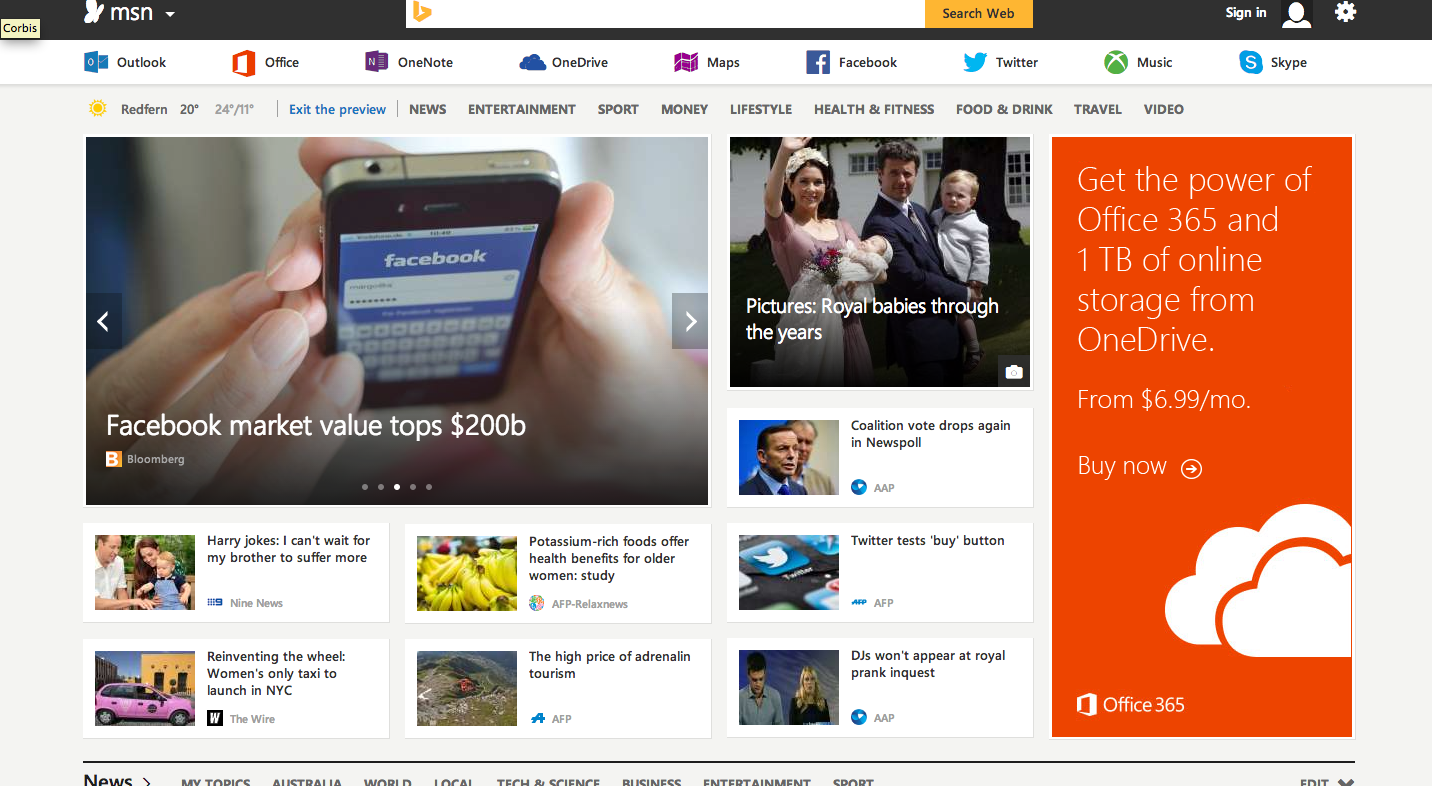Image resolution: width=1432 pixels, height=786 pixels.
Task: Click the Sign in link
Action: point(1246,13)
